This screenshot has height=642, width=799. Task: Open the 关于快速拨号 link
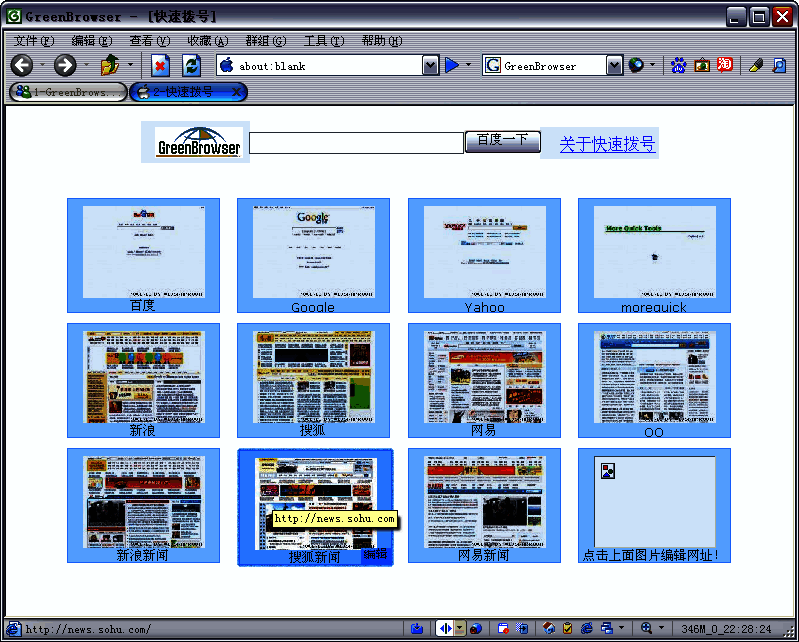pos(607,144)
